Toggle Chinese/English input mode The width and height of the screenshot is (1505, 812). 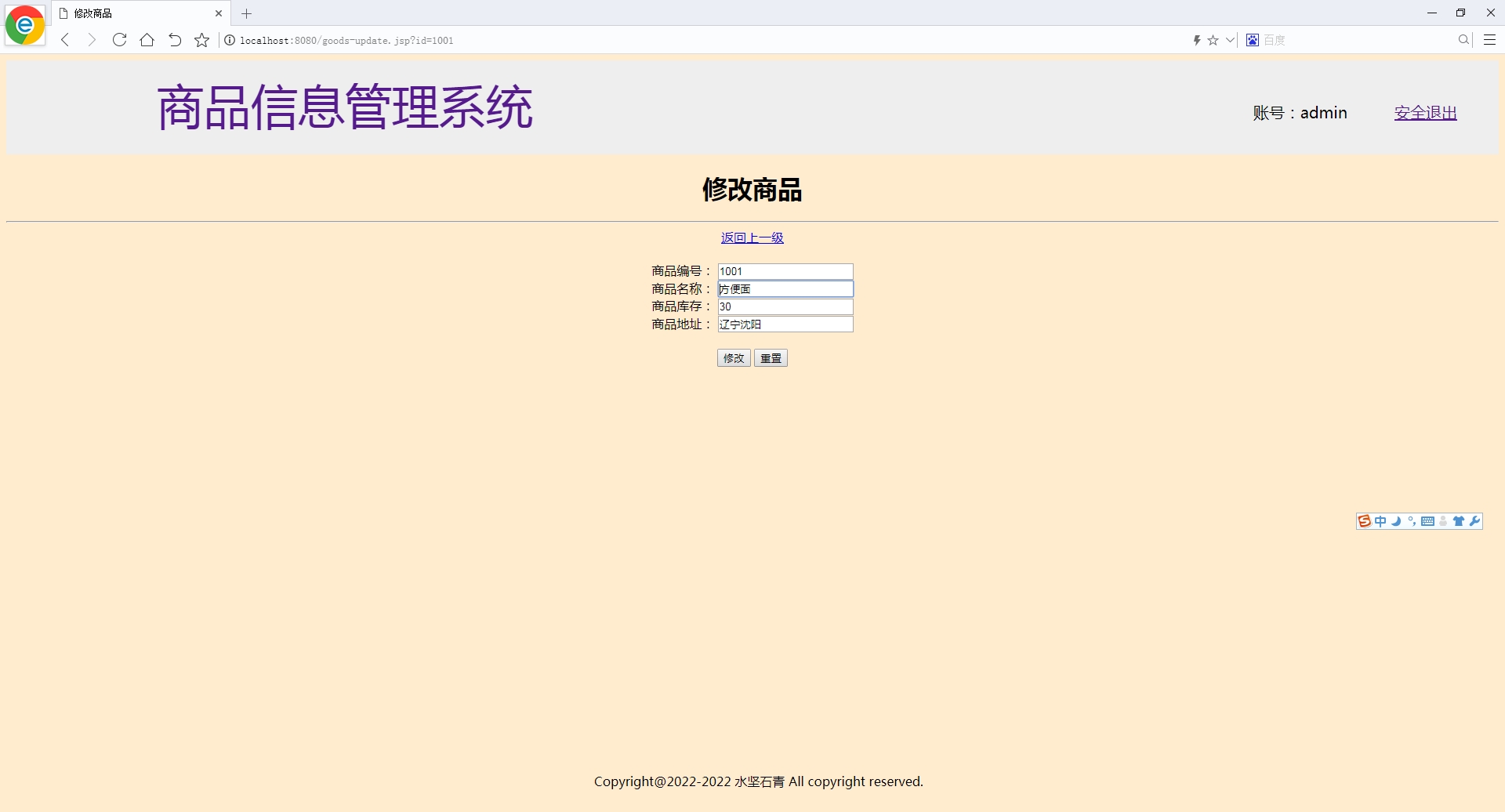1380,520
